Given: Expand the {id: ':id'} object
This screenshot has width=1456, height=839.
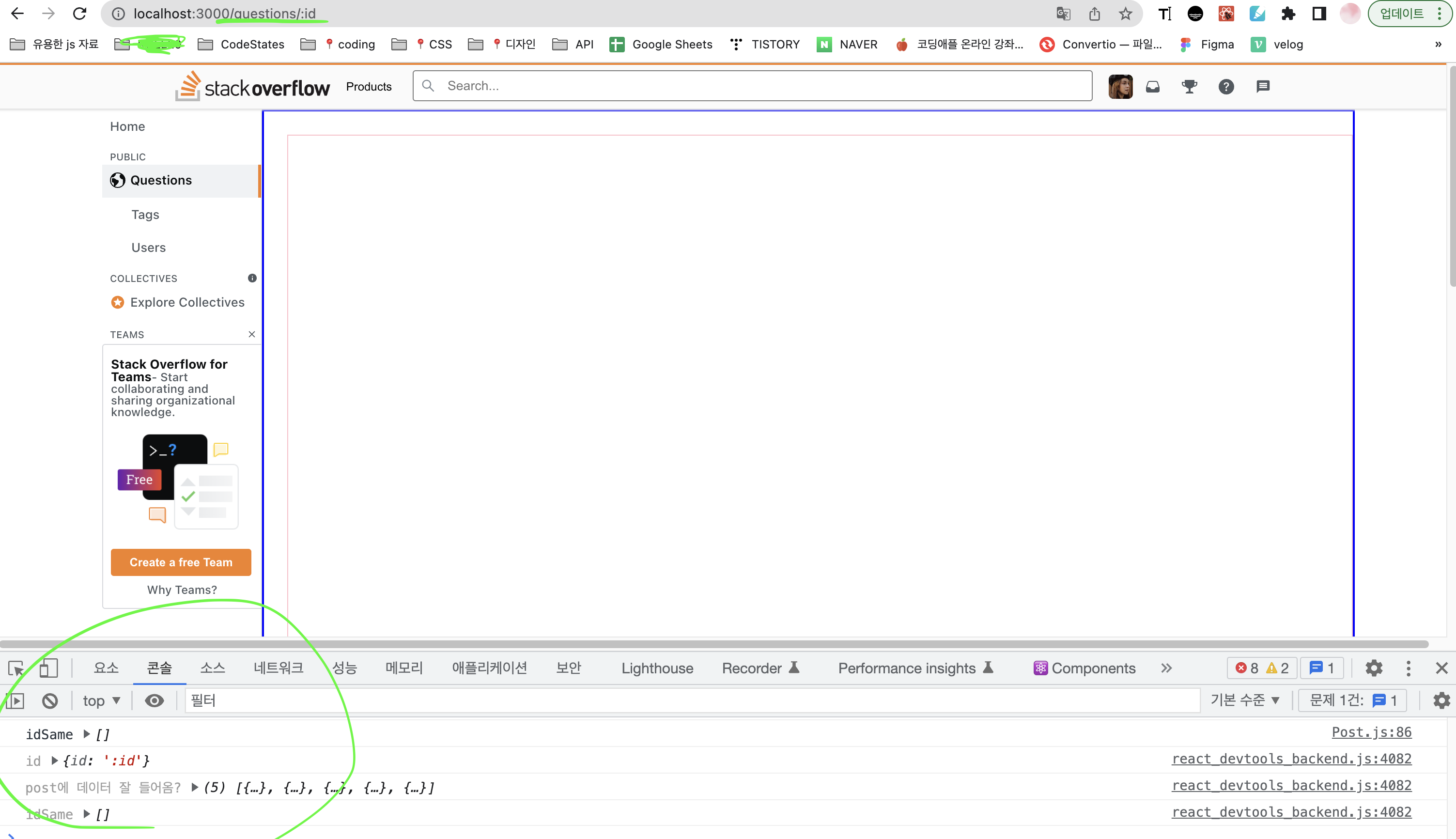Looking at the screenshot, I should (x=55, y=761).
